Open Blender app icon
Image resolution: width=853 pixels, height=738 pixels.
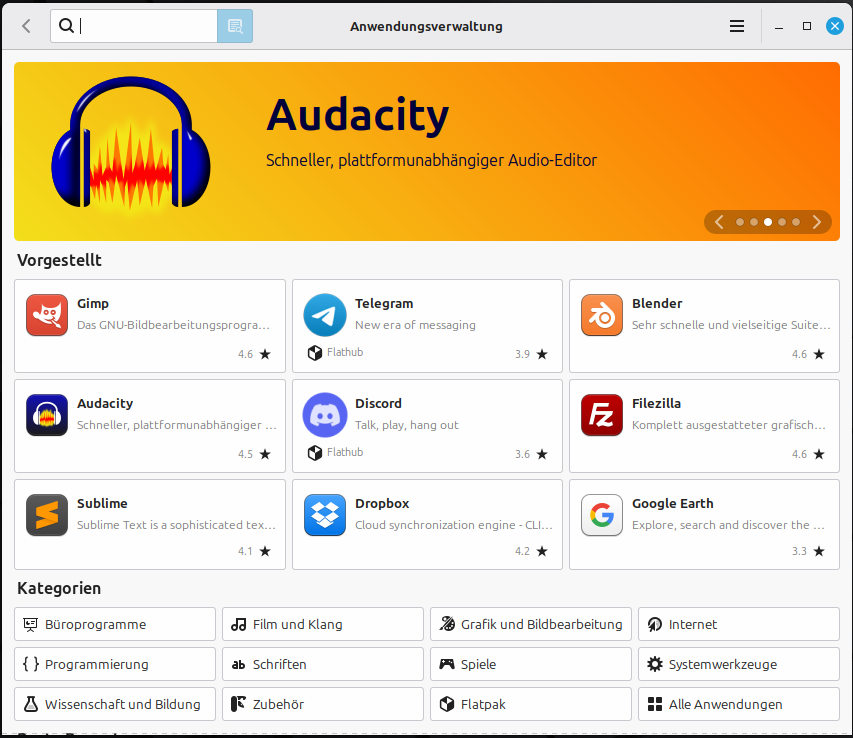click(602, 315)
